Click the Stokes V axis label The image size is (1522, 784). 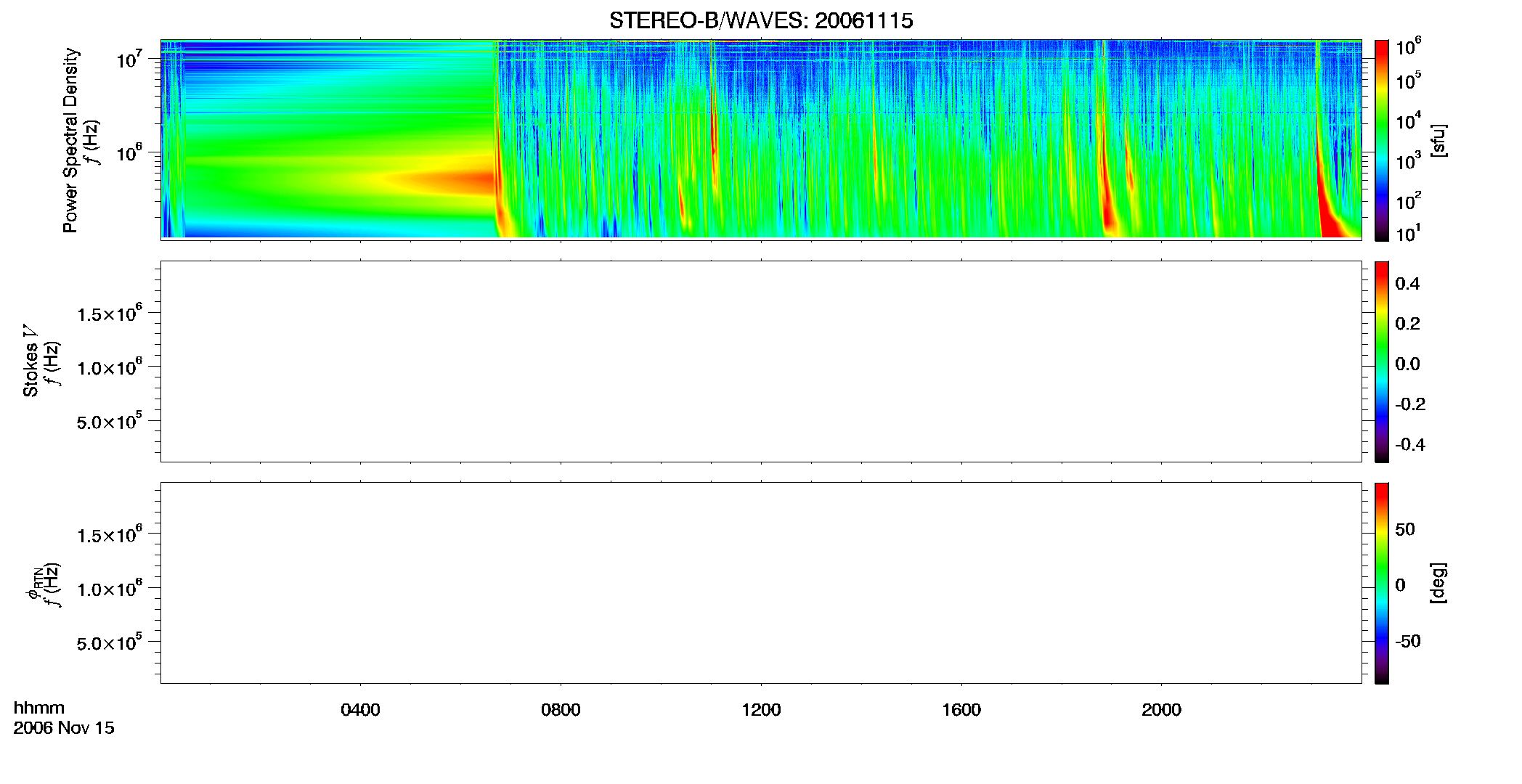[x=30, y=361]
